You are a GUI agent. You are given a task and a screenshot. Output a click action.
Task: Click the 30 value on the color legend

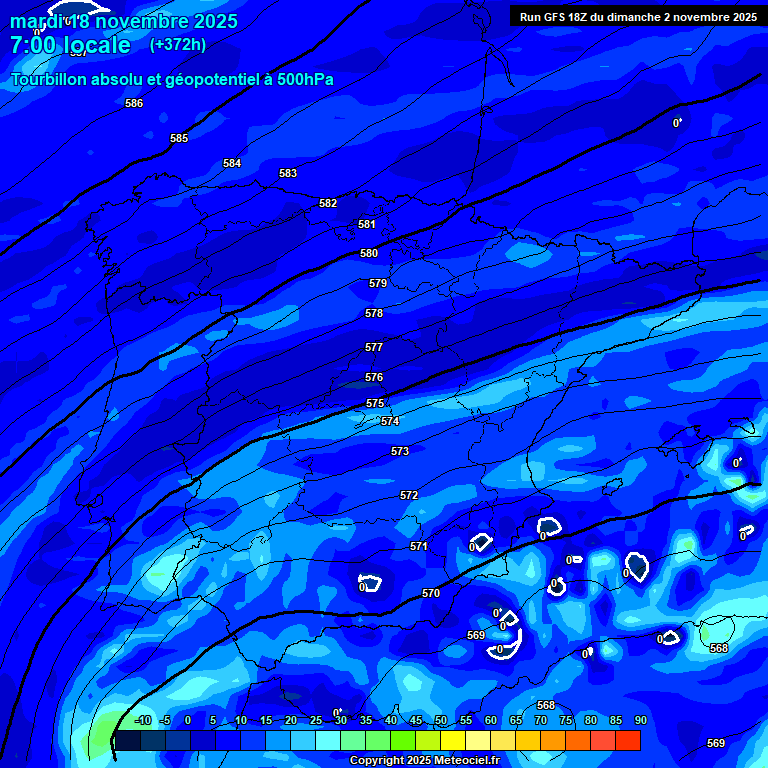coord(340,721)
